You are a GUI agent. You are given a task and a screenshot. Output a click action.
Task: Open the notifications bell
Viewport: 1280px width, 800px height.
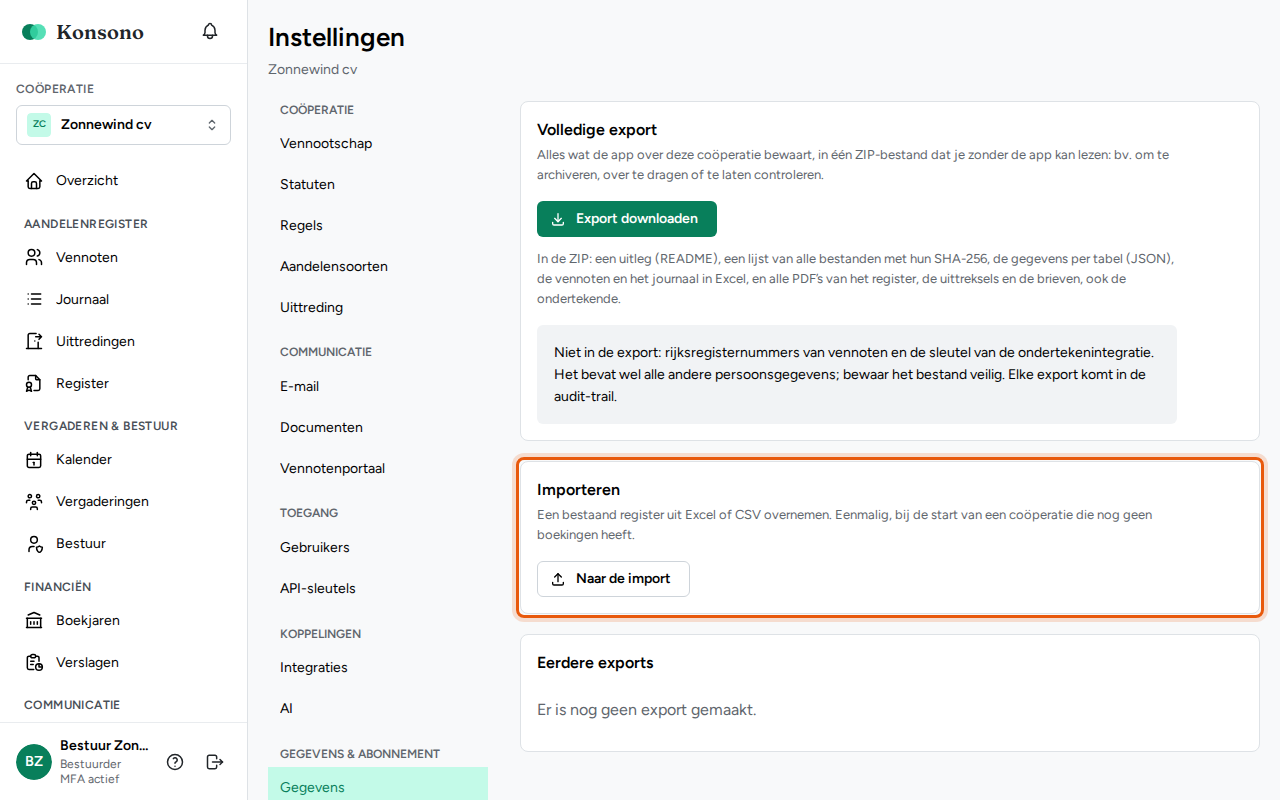pos(210,31)
